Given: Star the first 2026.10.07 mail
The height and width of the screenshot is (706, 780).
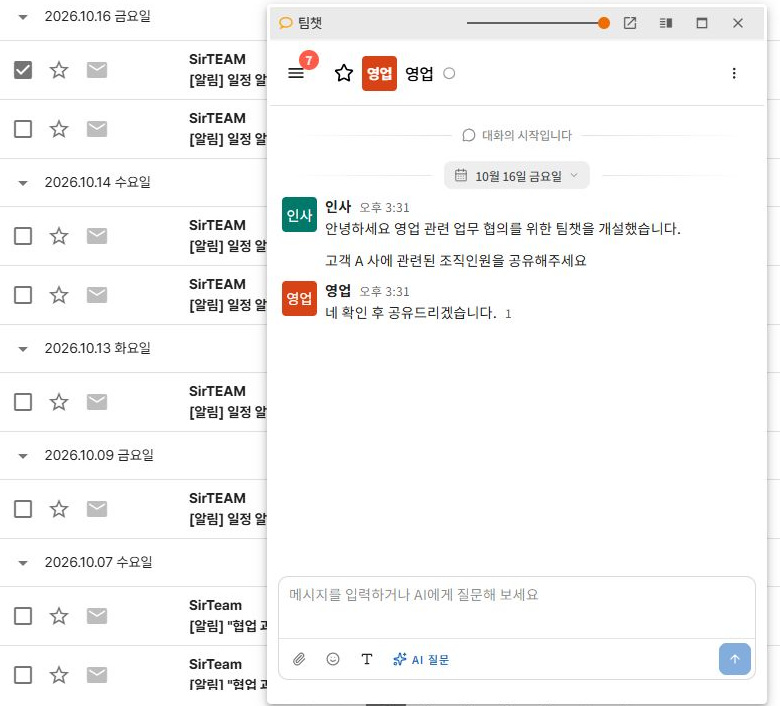Looking at the screenshot, I should 59,616.
